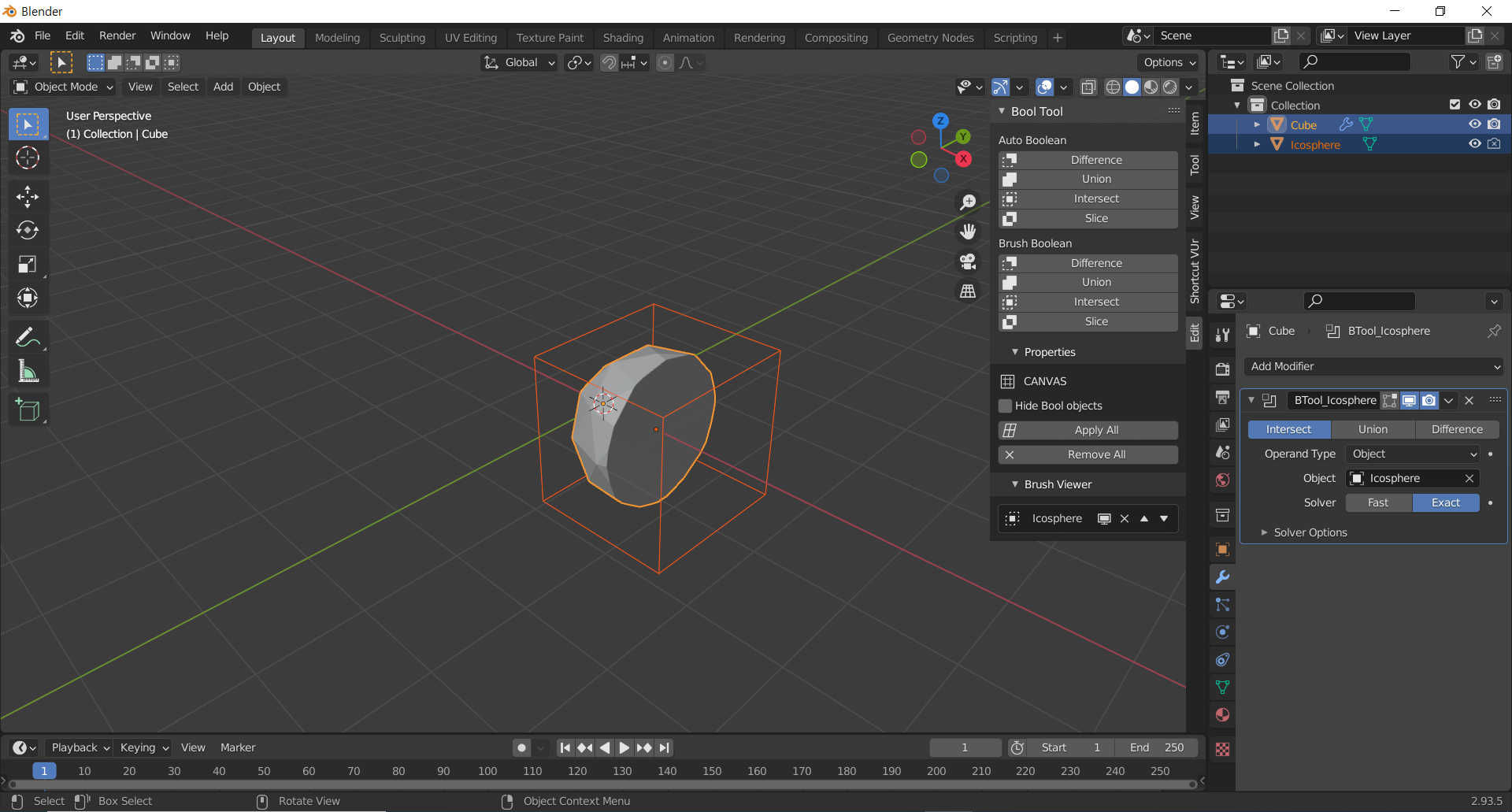Switch to the Shading workspace tab
The height and width of the screenshot is (812, 1512).
click(623, 37)
